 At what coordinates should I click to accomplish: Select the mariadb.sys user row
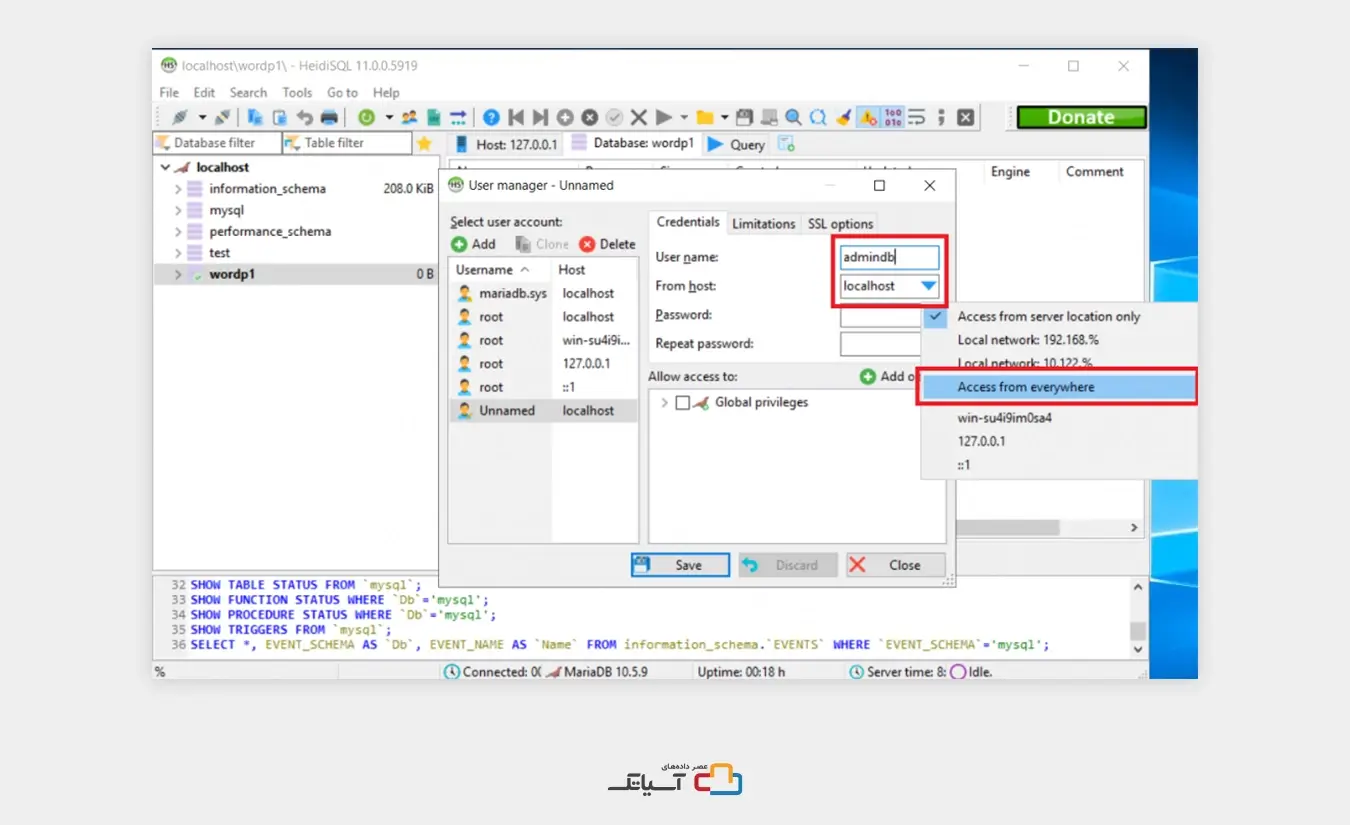pyautogui.click(x=543, y=293)
